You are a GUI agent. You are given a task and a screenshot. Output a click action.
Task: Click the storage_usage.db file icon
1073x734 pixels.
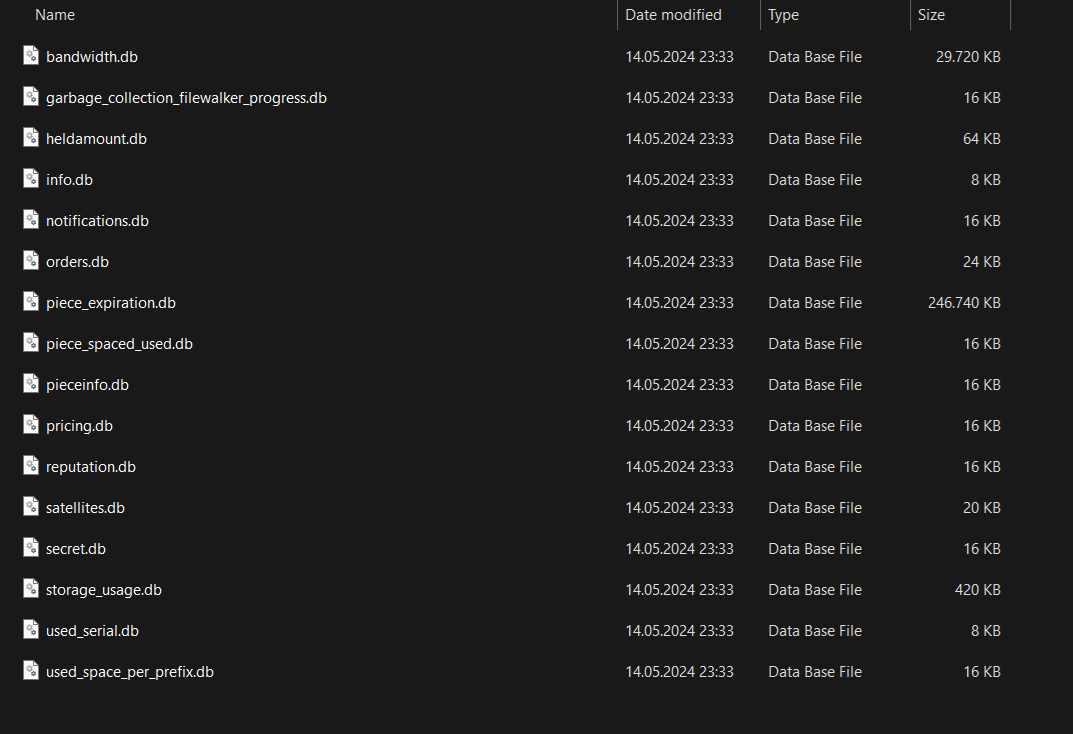(31, 589)
